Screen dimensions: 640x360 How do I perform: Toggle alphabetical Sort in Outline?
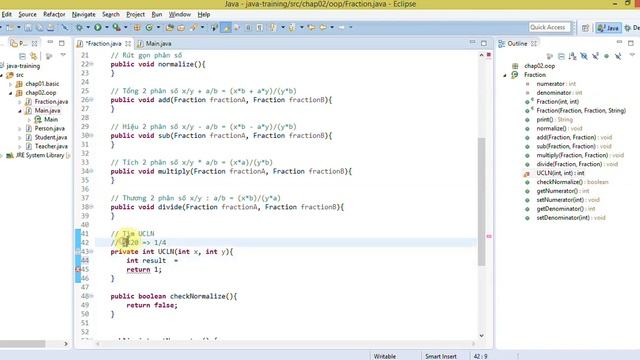573,56
